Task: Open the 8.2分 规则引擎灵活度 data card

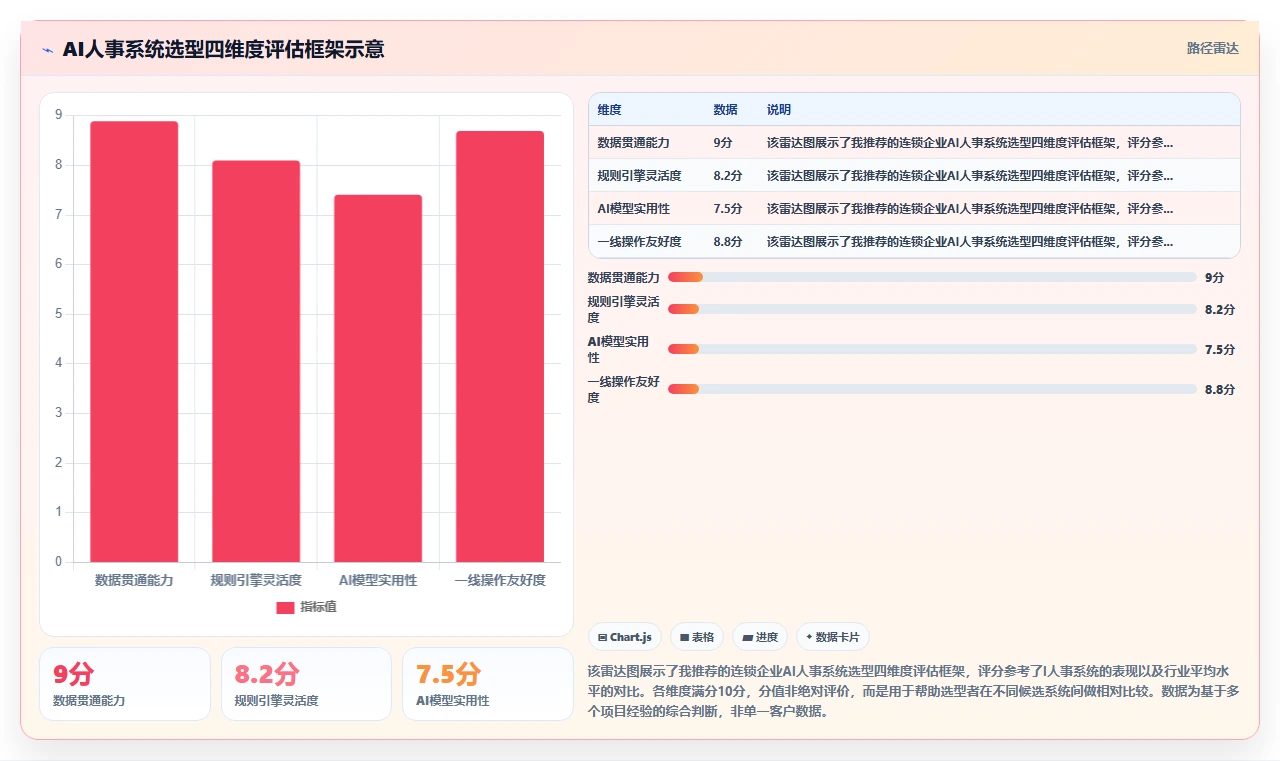Action: pyautogui.click(x=306, y=684)
